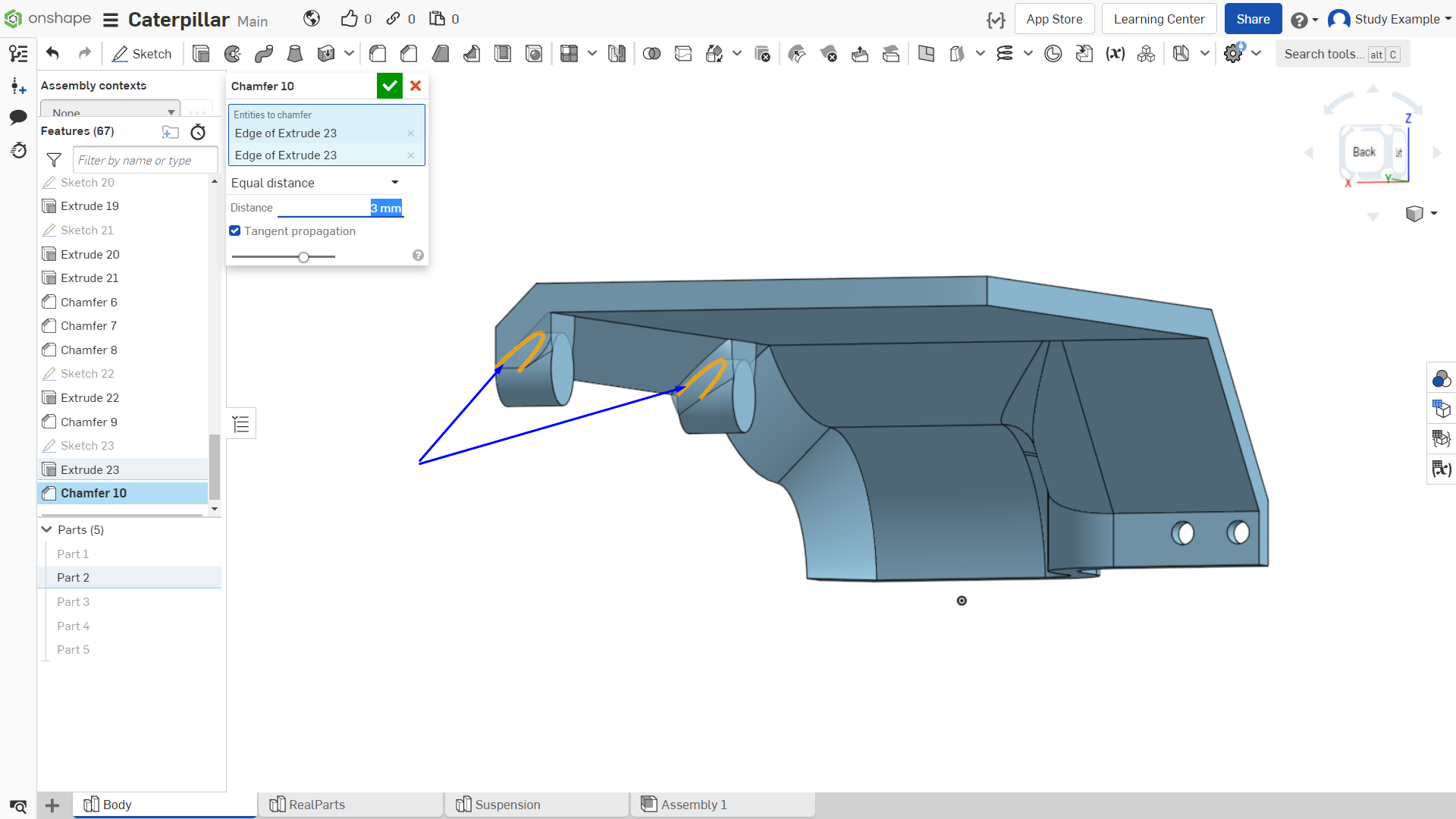
Task: Cancel Chamfer 10 dialog with red X
Action: point(416,86)
